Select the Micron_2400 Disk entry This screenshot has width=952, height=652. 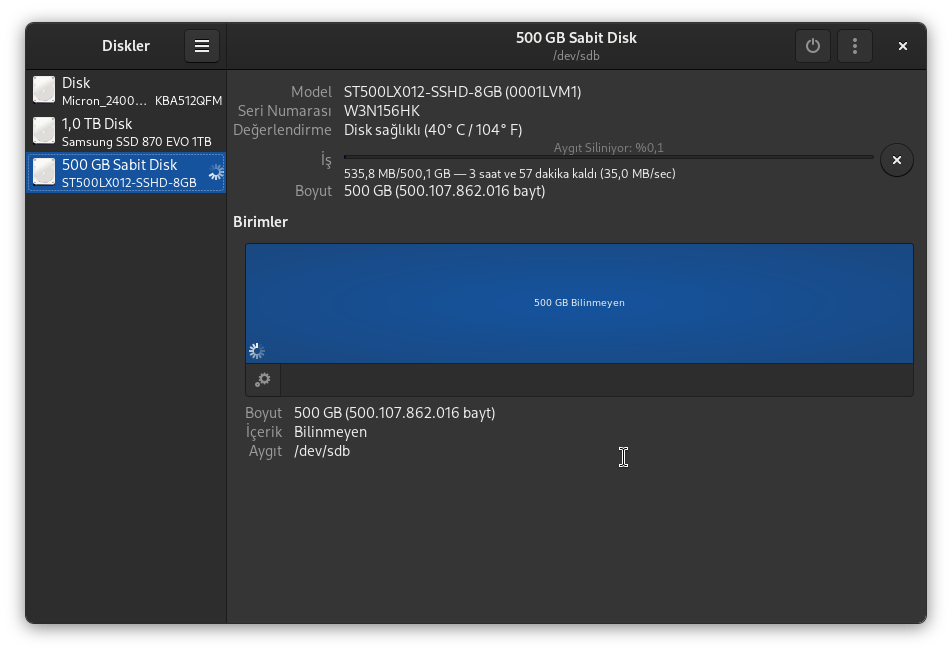pyautogui.click(x=126, y=90)
